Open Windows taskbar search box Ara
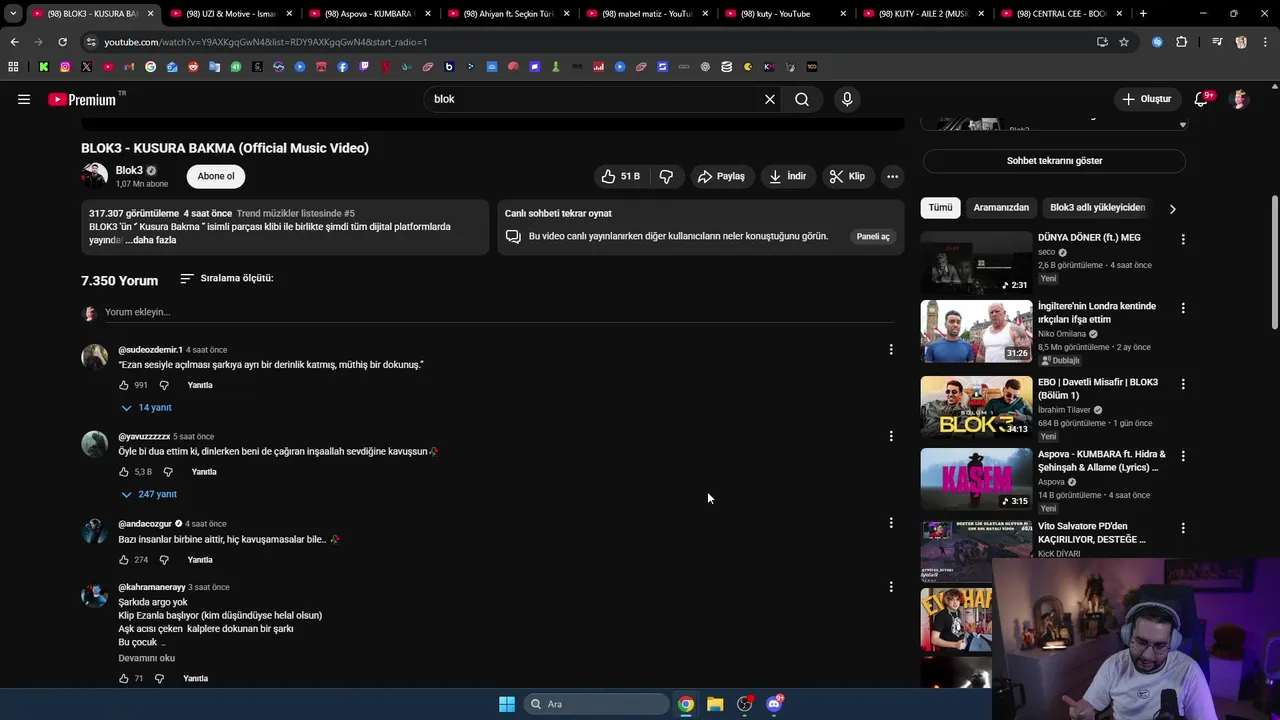 pyautogui.click(x=597, y=704)
